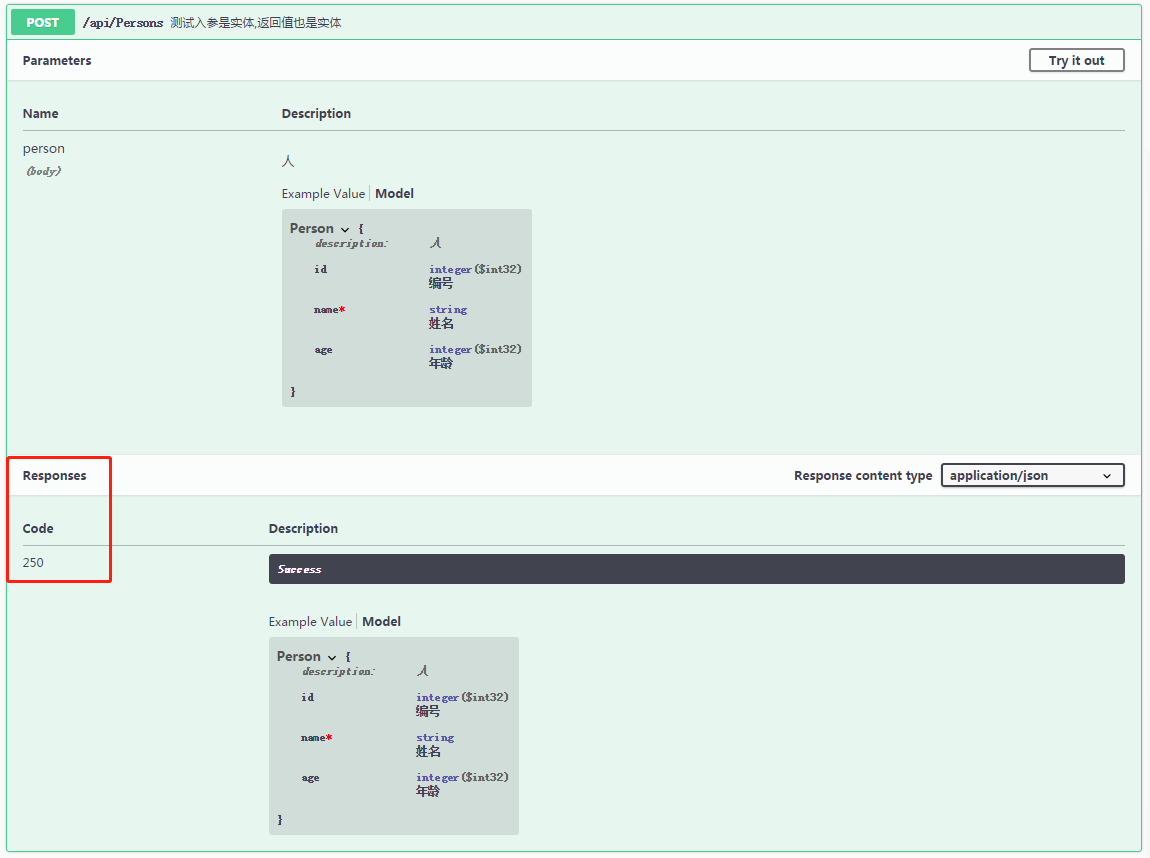This screenshot has height=858, width=1150.
Task: Click the chevron beside Person in parameters model
Action: pyautogui.click(x=345, y=230)
